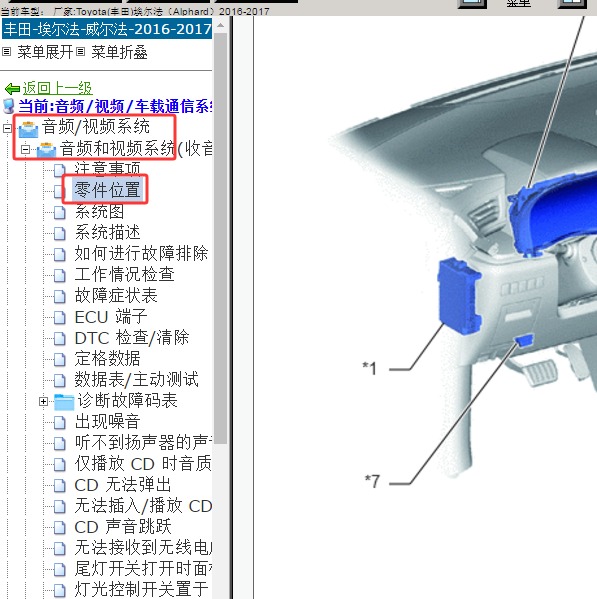
Task: Open ECU 端子 entry
Action: (x=111, y=317)
